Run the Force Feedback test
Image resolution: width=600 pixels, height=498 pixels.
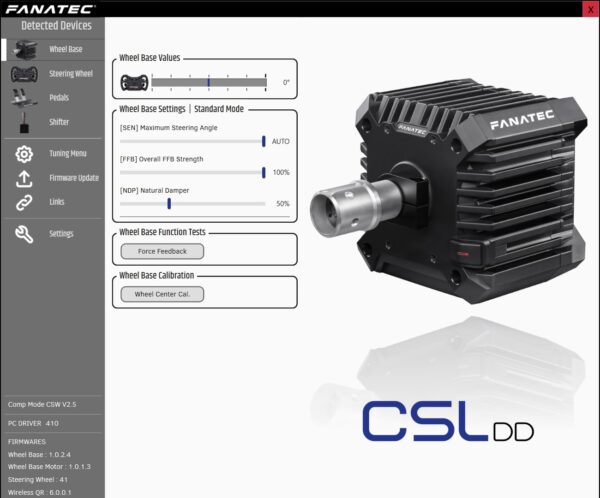click(x=162, y=251)
